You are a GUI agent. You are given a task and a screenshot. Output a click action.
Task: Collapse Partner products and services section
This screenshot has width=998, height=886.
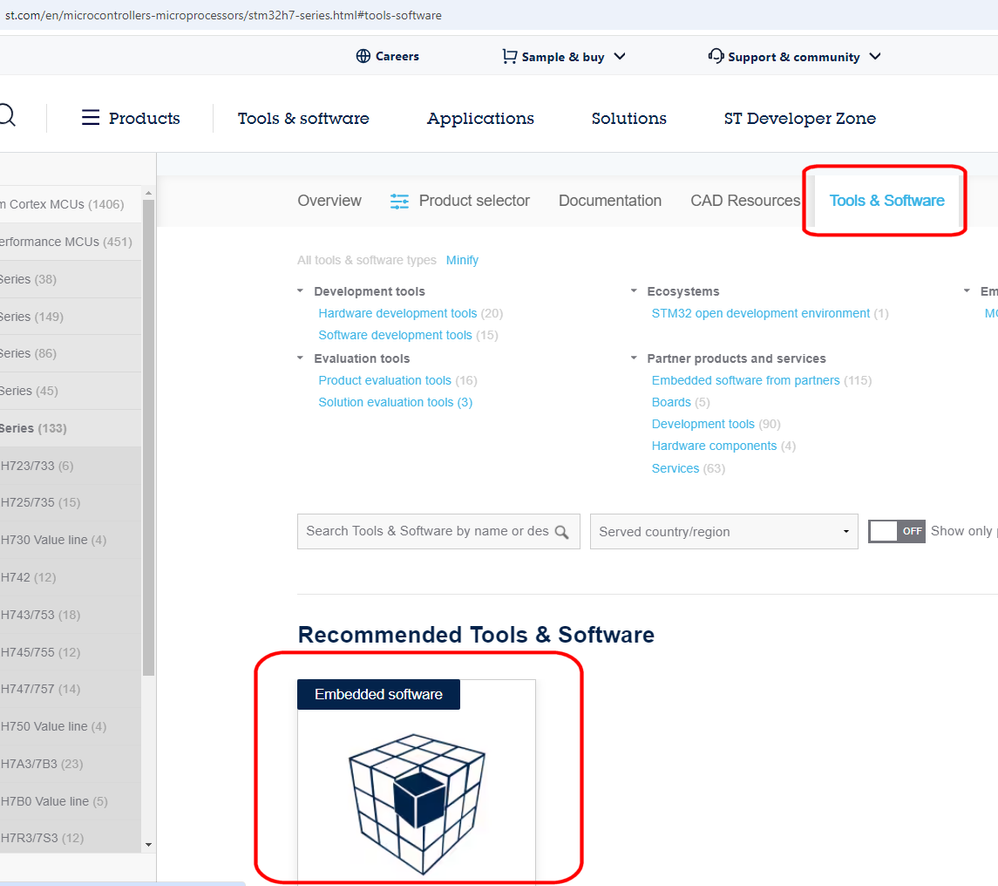[x=633, y=358]
